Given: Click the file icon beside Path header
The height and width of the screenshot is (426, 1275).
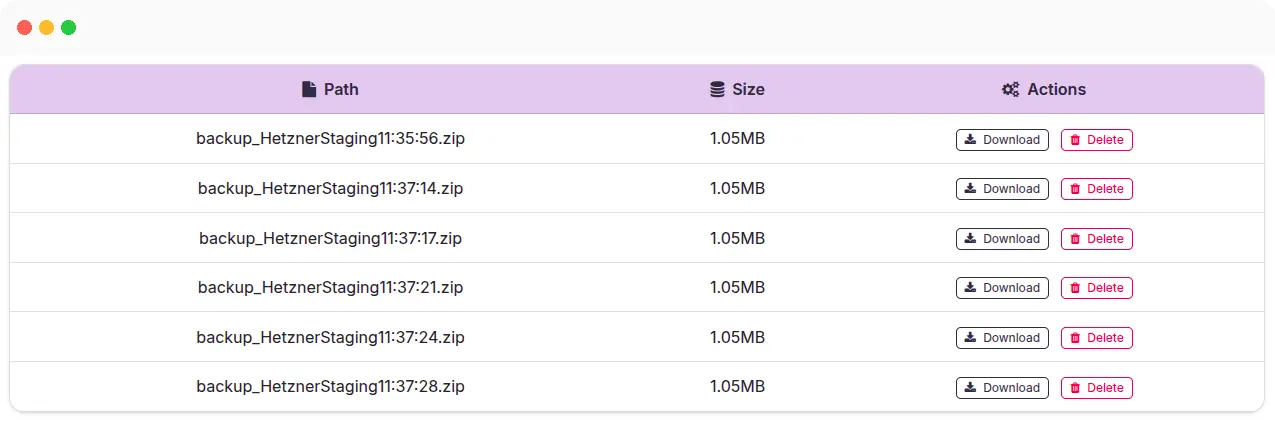Looking at the screenshot, I should (x=309, y=89).
